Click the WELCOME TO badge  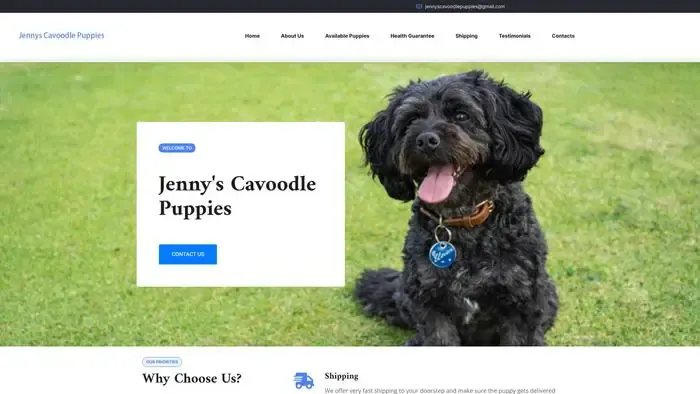click(x=177, y=148)
